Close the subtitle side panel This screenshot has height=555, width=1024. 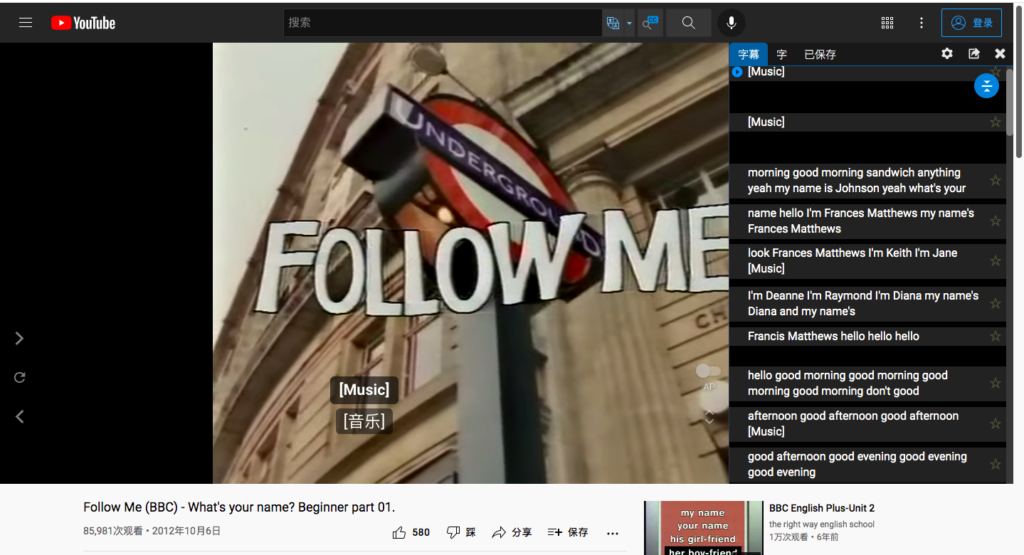[x=1000, y=54]
